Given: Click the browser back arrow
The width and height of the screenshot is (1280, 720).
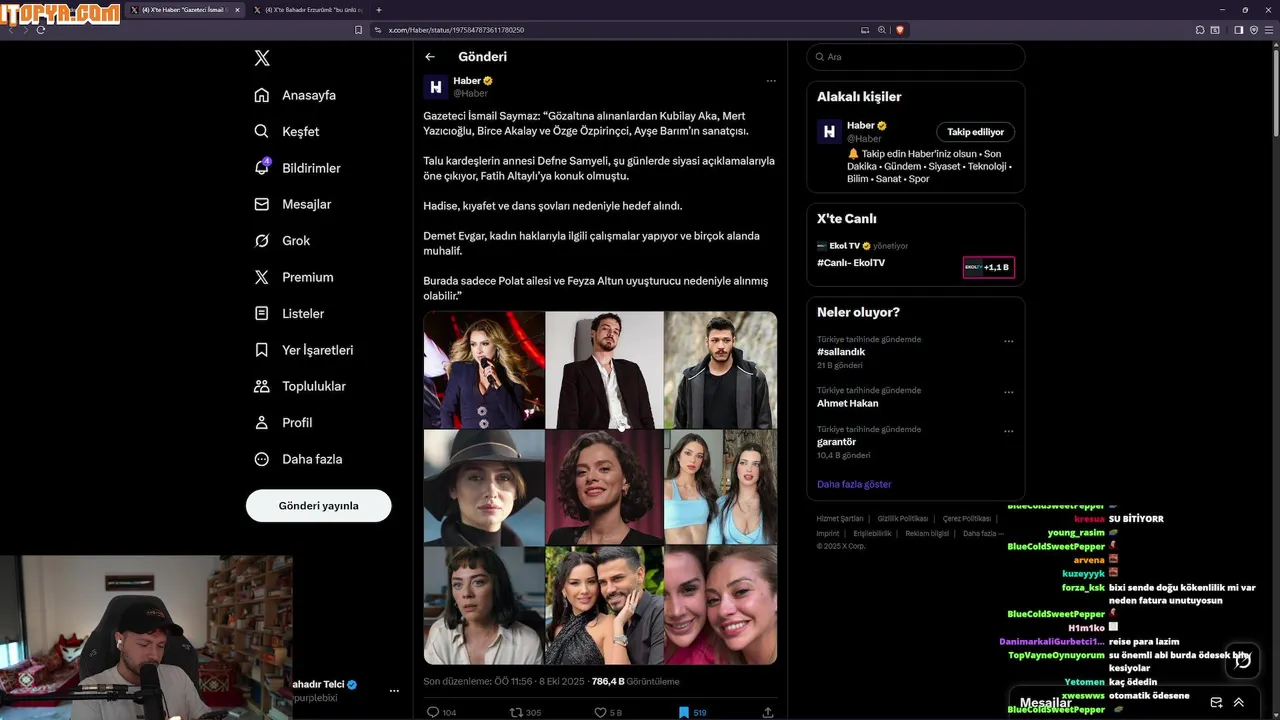Looking at the screenshot, I should [x=10, y=30].
